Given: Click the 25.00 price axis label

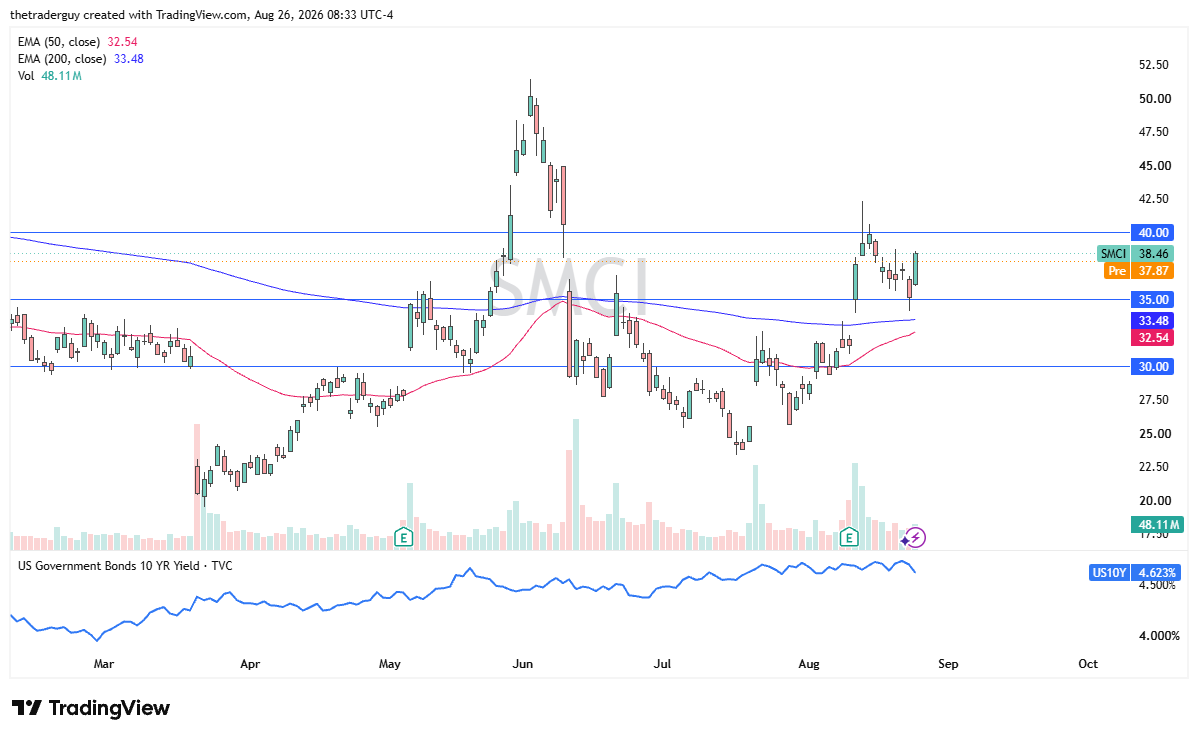Looking at the screenshot, I should click(1154, 434).
